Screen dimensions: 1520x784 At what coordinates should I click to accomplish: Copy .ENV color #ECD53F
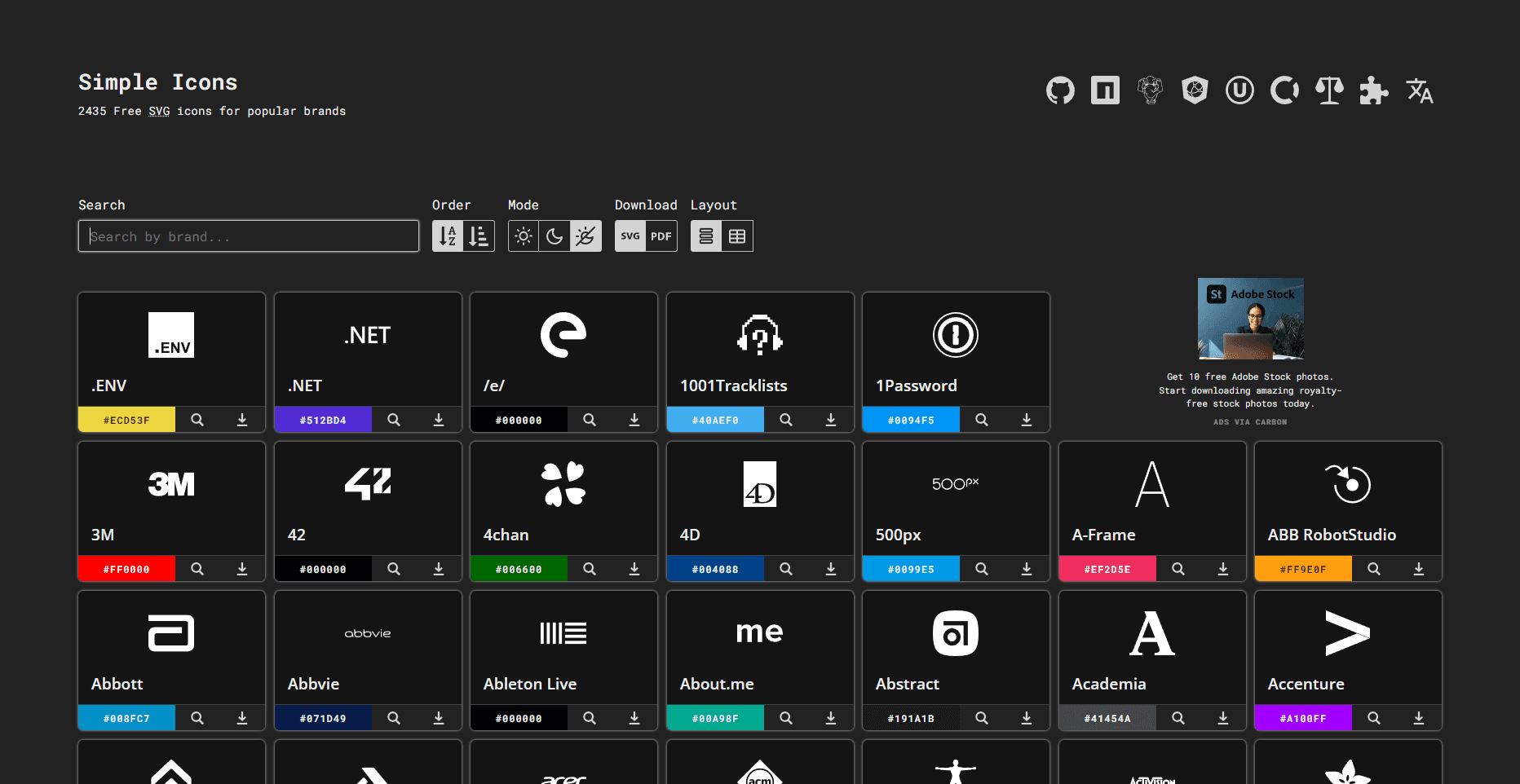pos(126,420)
